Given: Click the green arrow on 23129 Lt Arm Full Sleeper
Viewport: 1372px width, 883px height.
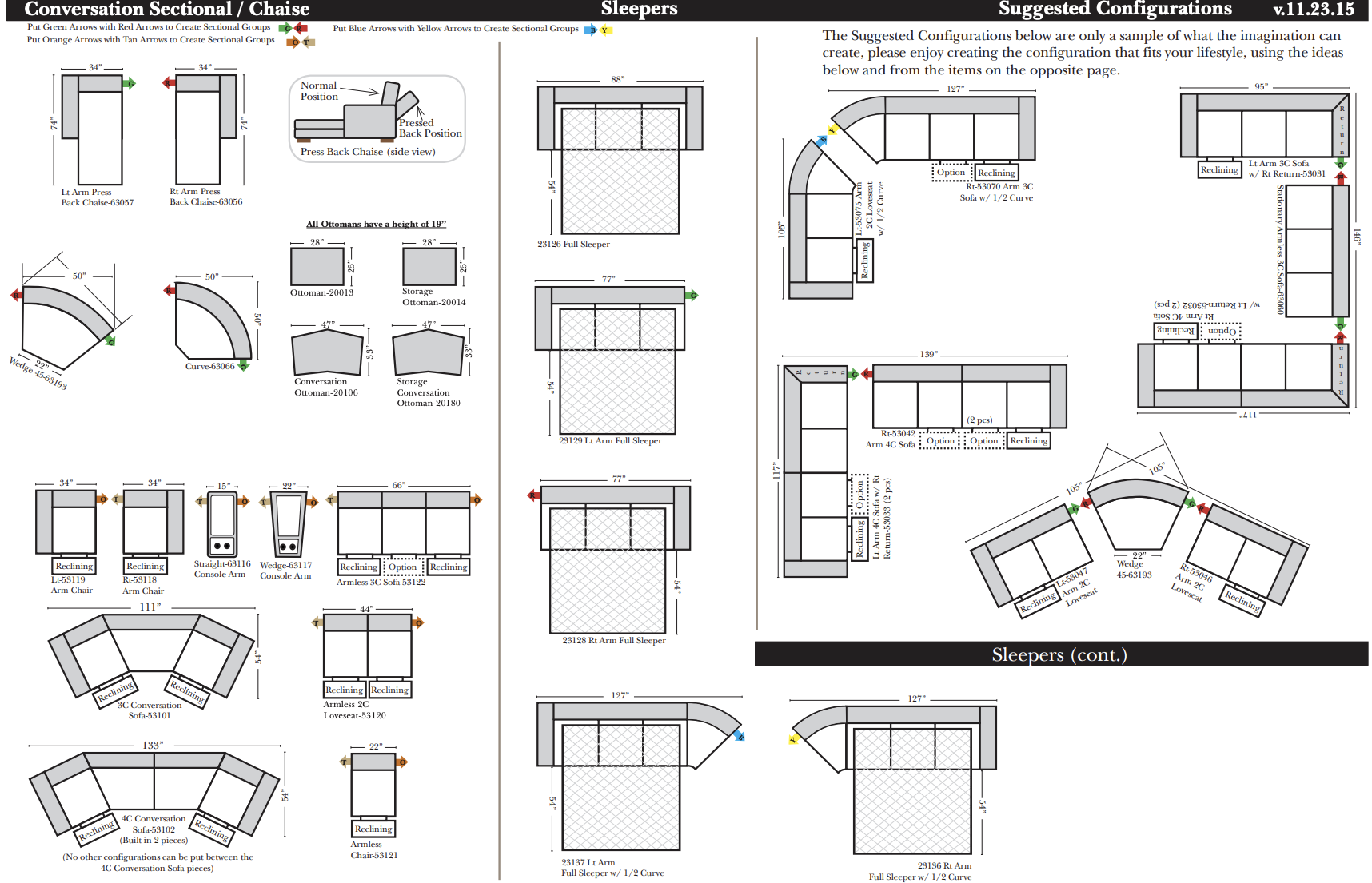Looking at the screenshot, I should [x=692, y=296].
